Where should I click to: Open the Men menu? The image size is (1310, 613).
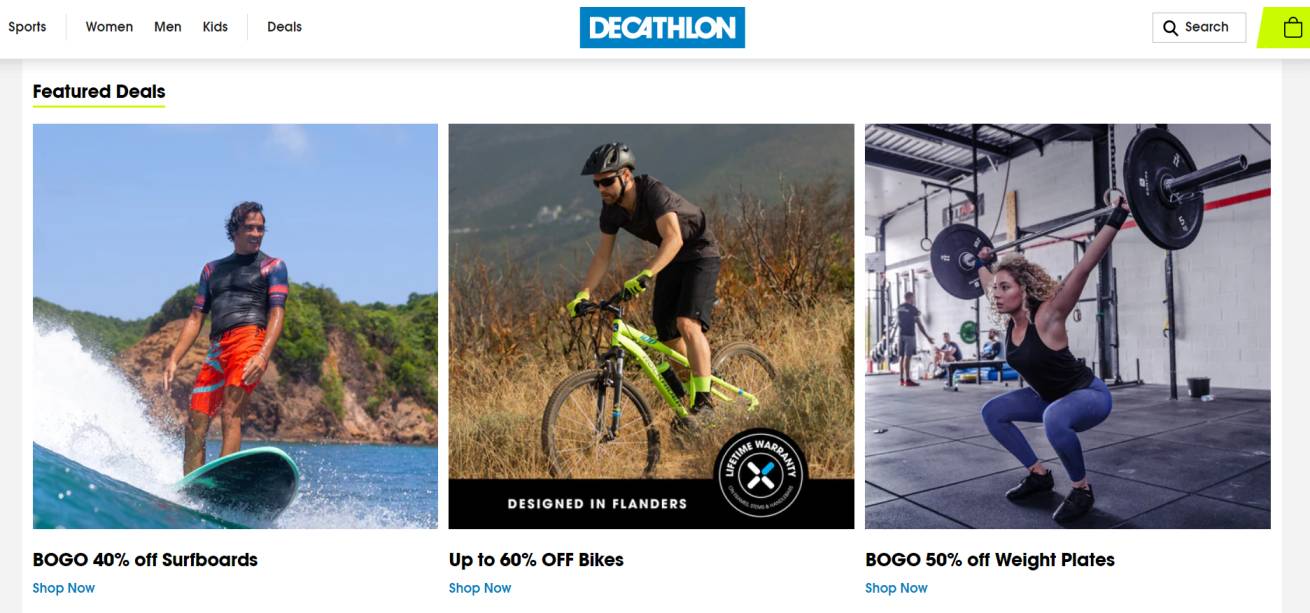click(168, 27)
